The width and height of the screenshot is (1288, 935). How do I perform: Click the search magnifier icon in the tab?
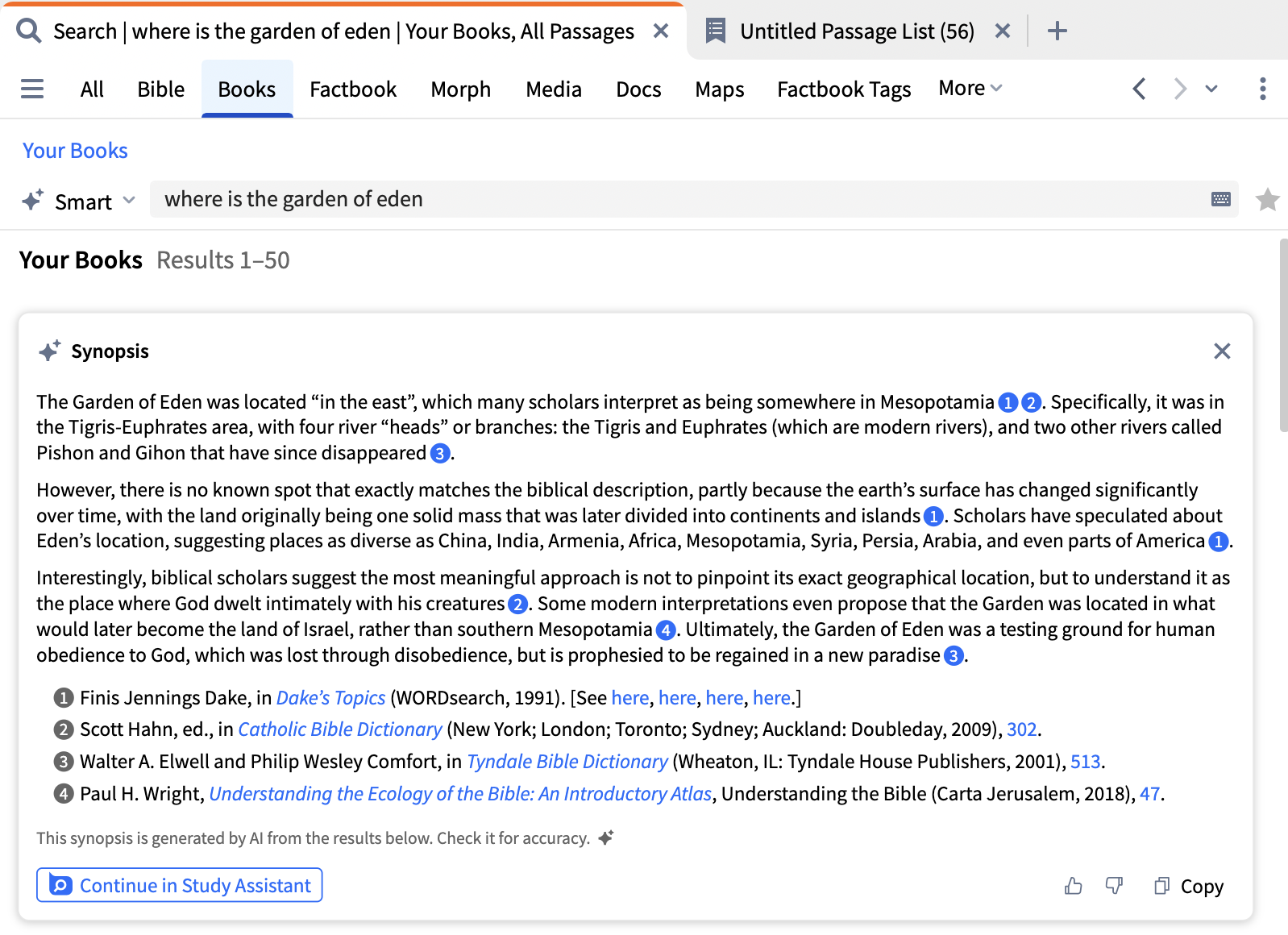(x=29, y=31)
